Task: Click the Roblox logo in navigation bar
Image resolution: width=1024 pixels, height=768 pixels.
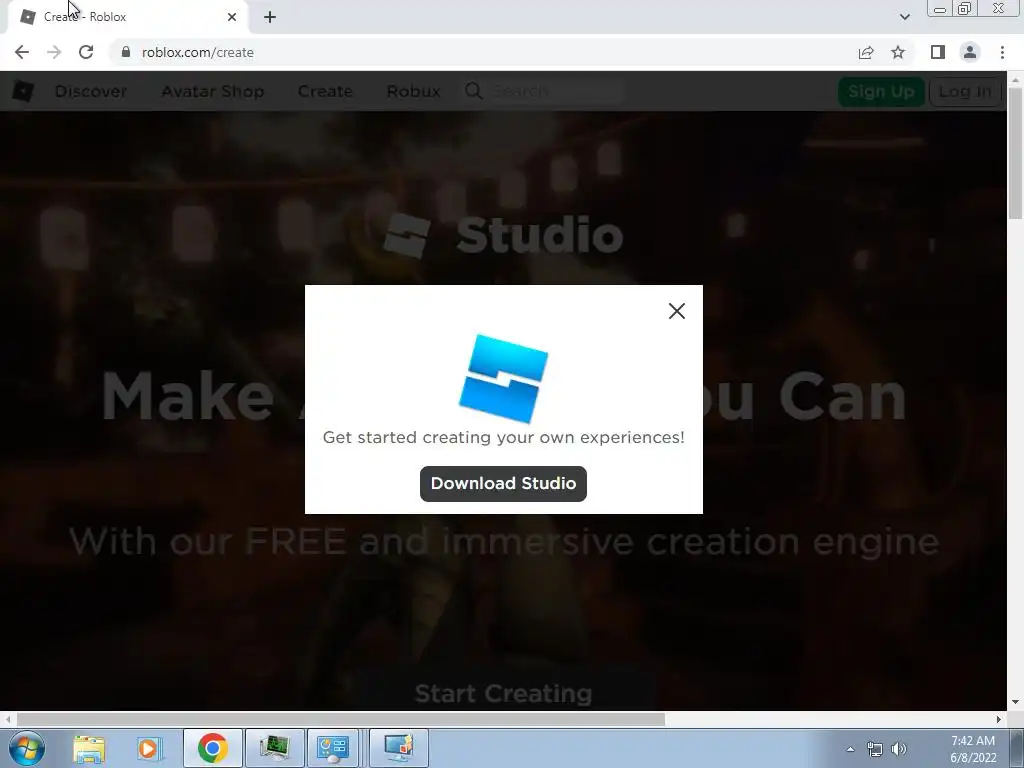Action: [23, 91]
